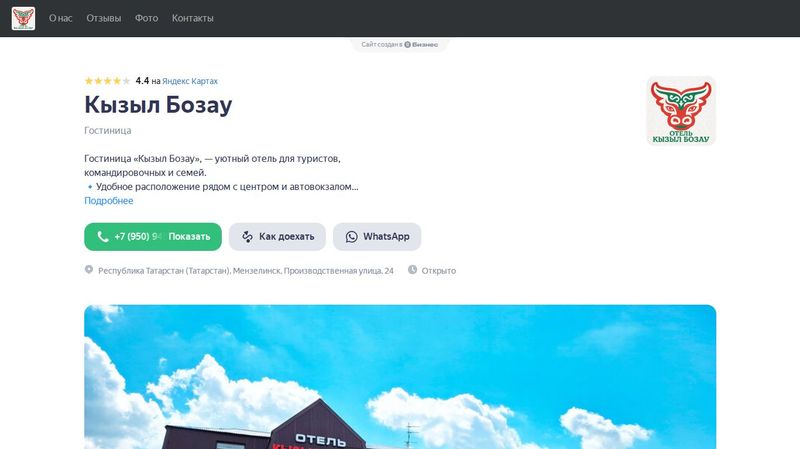The width and height of the screenshot is (800, 449).
Task: Open the Яндекс Картах rating link
Action: [x=190, y=81]
